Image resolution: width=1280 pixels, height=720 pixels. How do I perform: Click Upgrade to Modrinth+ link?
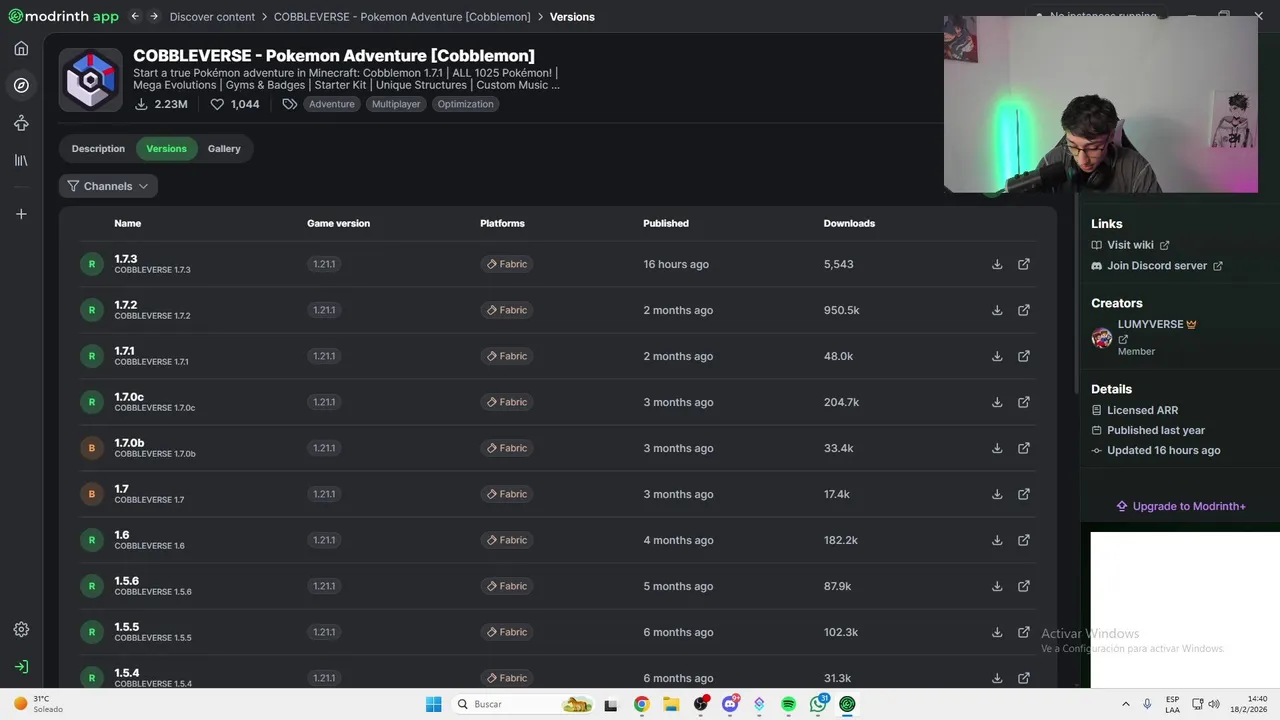coord(1181,506)
